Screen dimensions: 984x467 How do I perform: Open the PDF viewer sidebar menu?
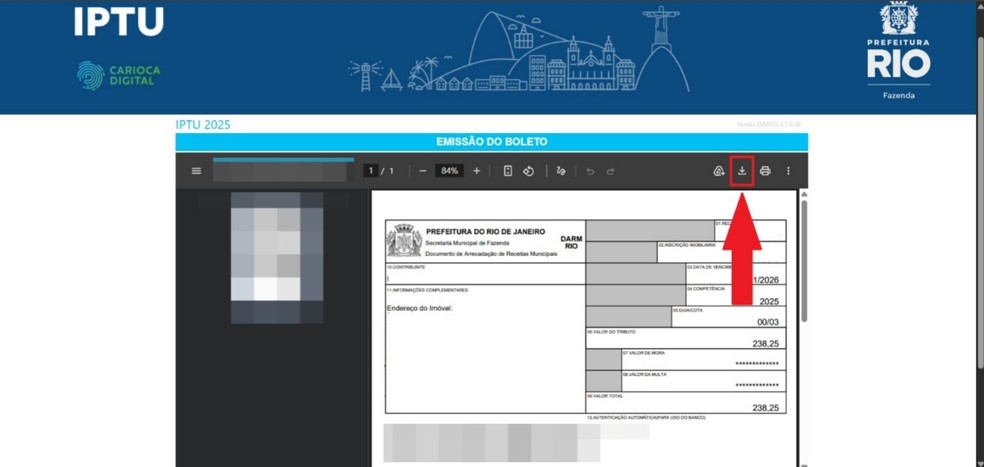[196, 171]
